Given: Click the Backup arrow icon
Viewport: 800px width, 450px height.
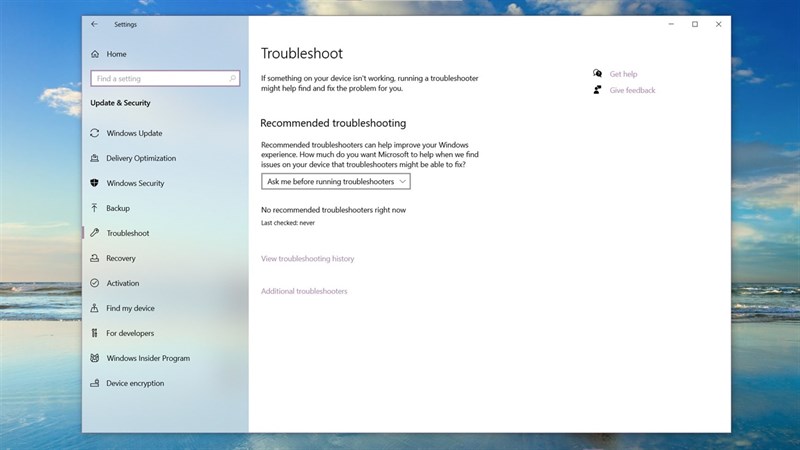Looking at the screenshot, I should point(95,208).
